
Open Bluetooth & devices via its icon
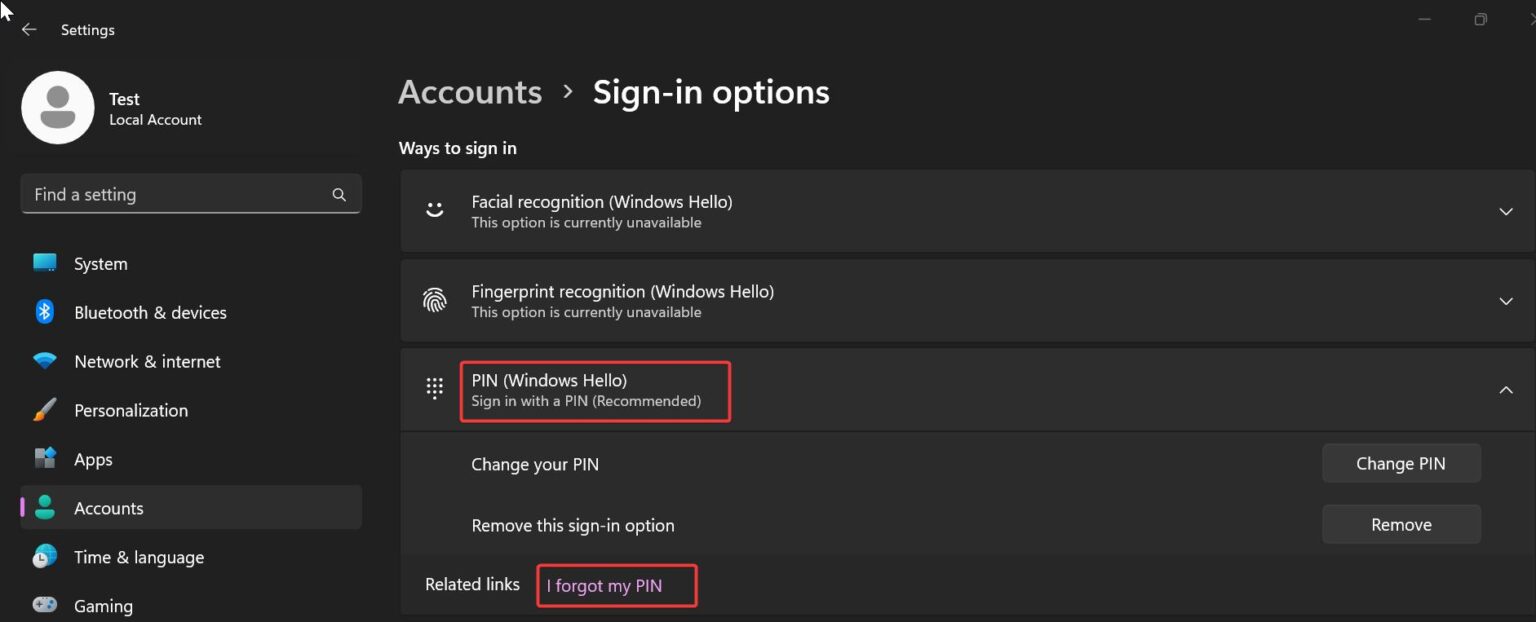[x=44, y=312]
